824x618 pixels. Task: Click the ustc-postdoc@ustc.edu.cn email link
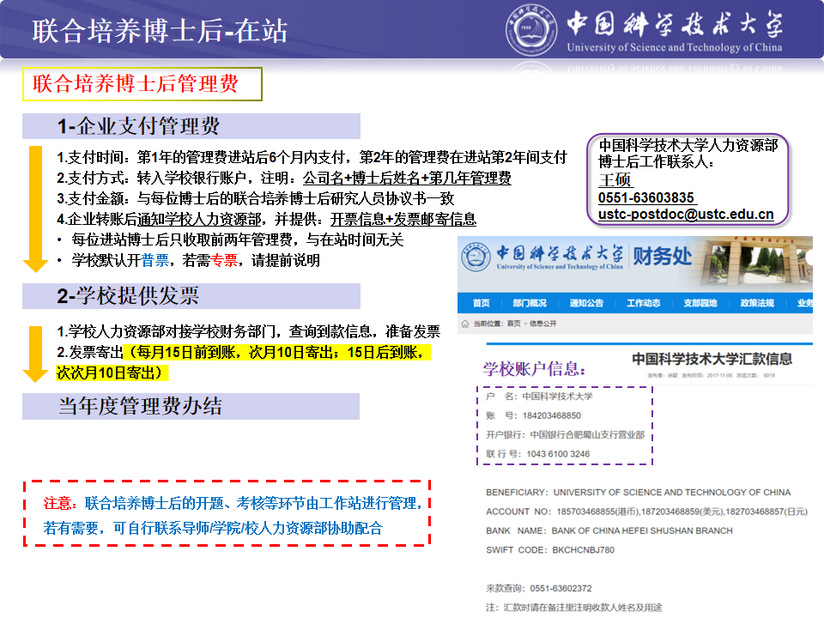pyautogui.click(x=686, y=214)
